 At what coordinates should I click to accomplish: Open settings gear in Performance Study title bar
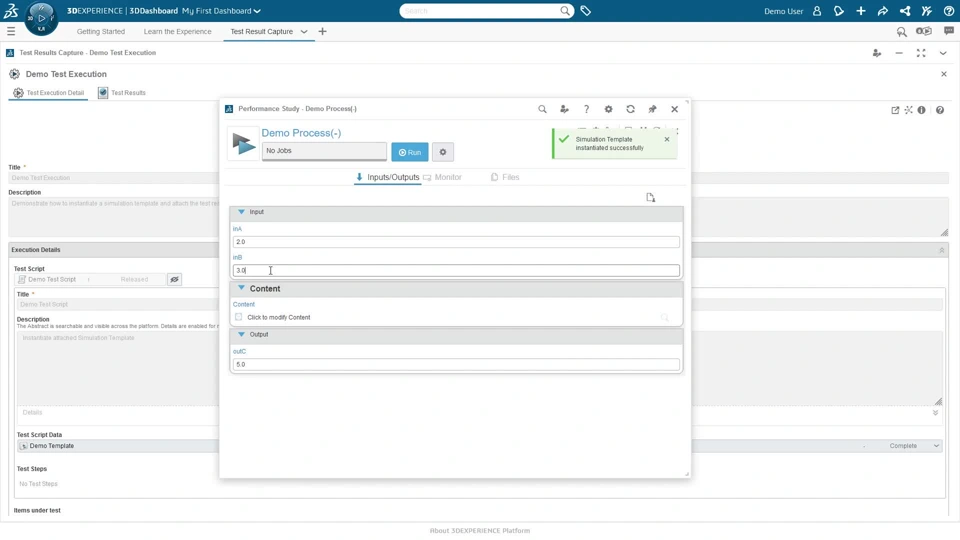[x=608, y=109]
